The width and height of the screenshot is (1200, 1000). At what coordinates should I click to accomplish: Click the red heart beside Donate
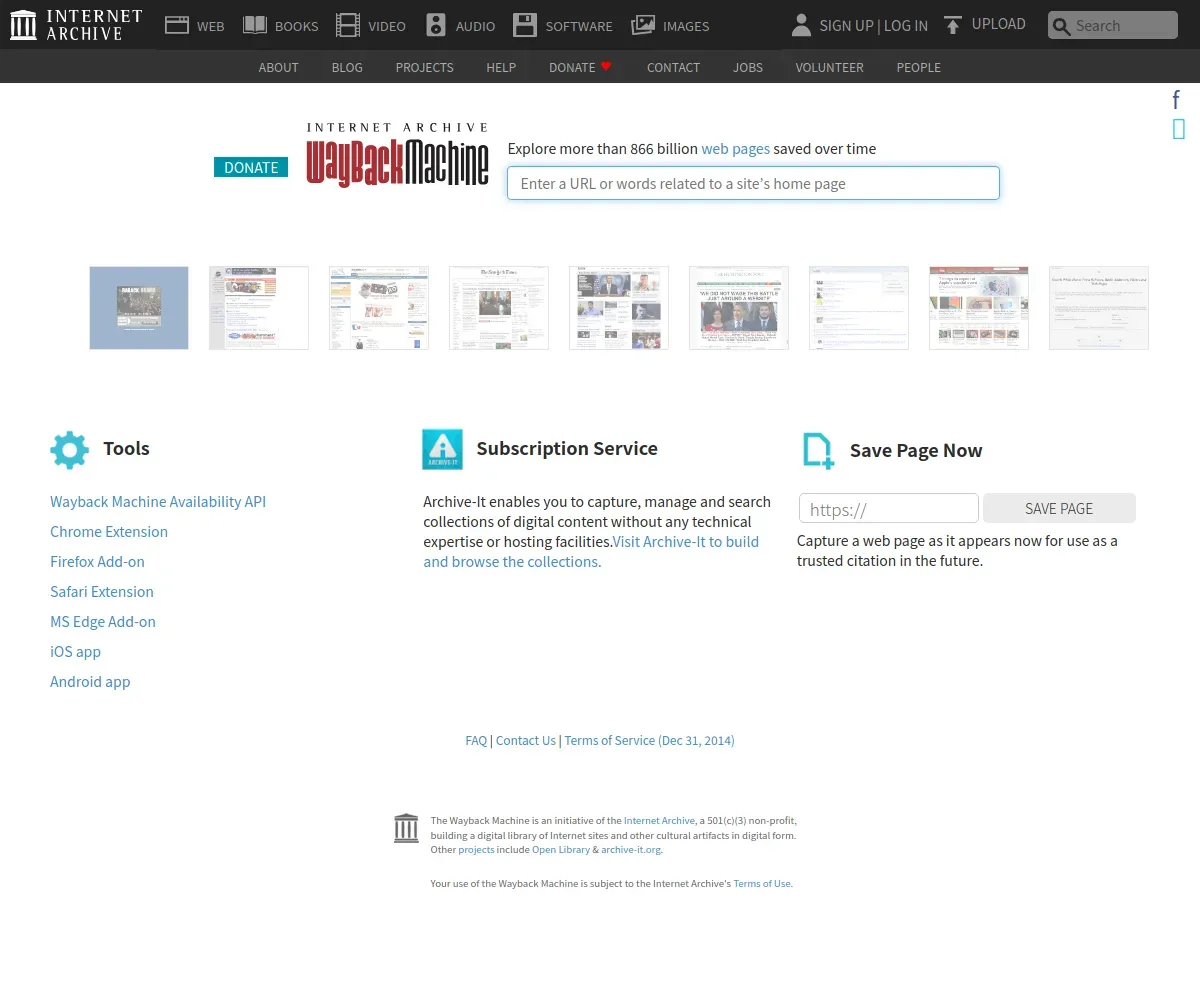click(606, 66)
